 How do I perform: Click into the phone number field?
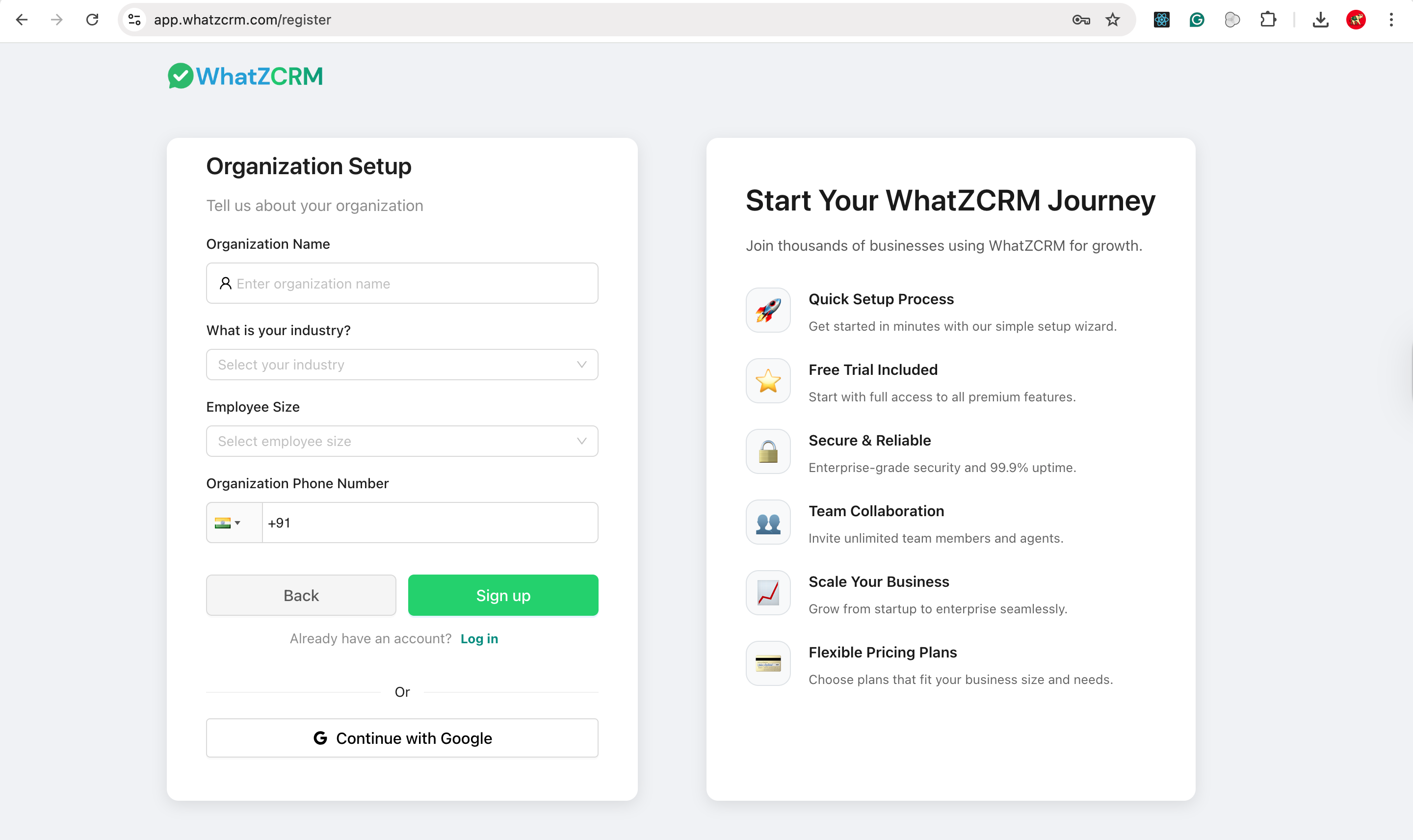(x=430, y=523)
